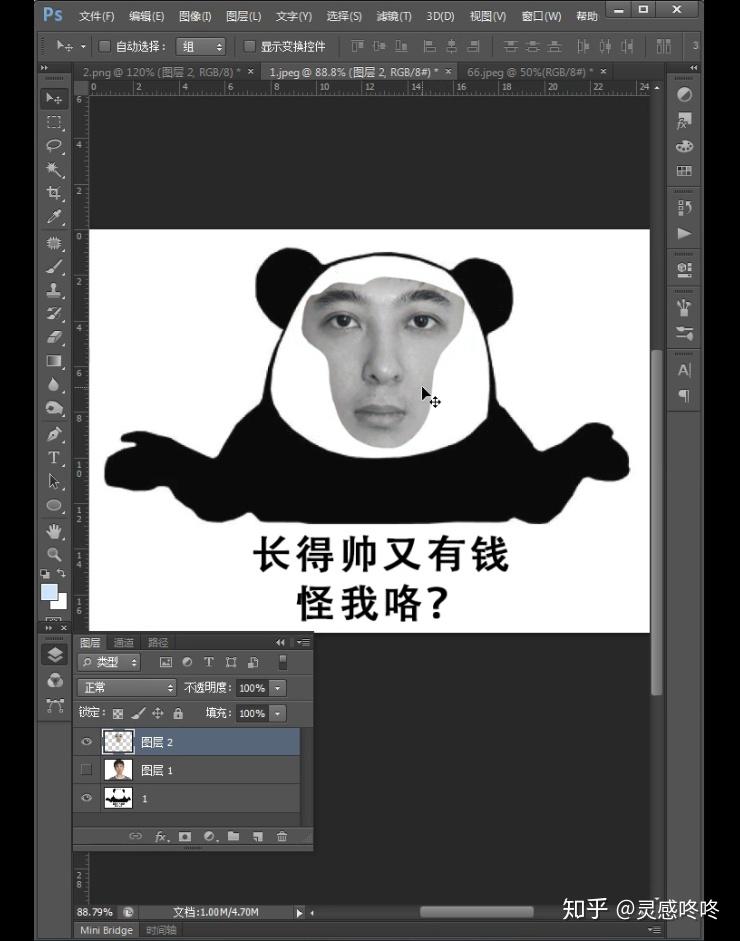The image size is (740, 941).
Task: Open the 时间轴 timeline tab
Action: click(161, 930)
